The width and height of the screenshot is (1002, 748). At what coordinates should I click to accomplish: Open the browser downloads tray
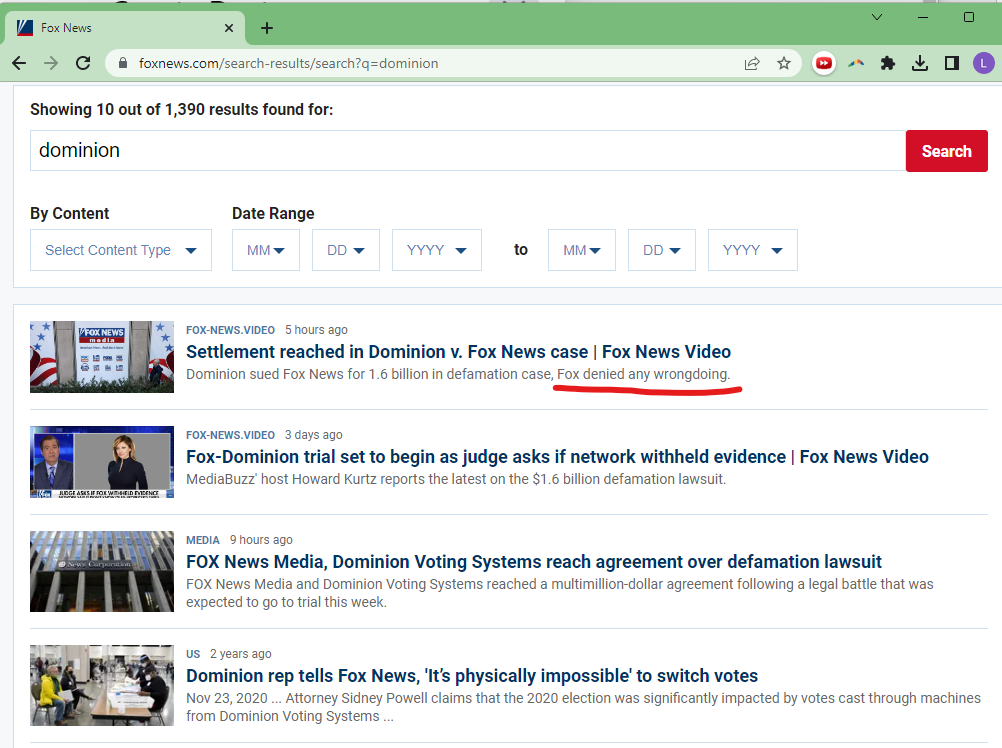[920, 63]
